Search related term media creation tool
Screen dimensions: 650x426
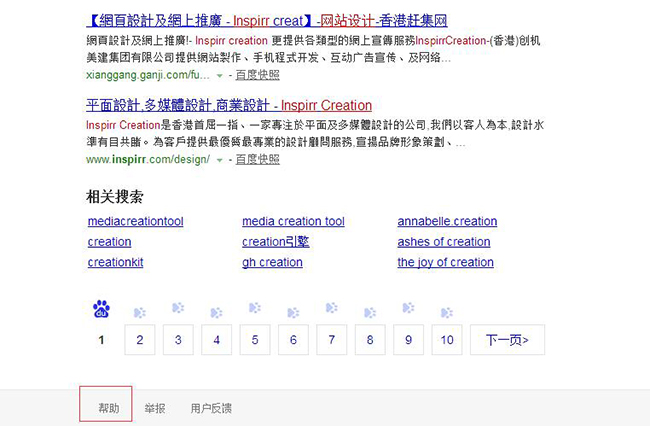click(x=293, y=221)
